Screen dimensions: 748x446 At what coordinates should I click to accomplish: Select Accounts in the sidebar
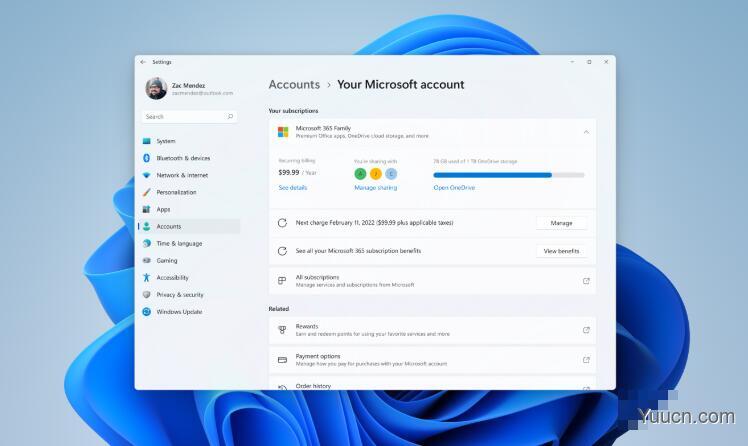189,227
